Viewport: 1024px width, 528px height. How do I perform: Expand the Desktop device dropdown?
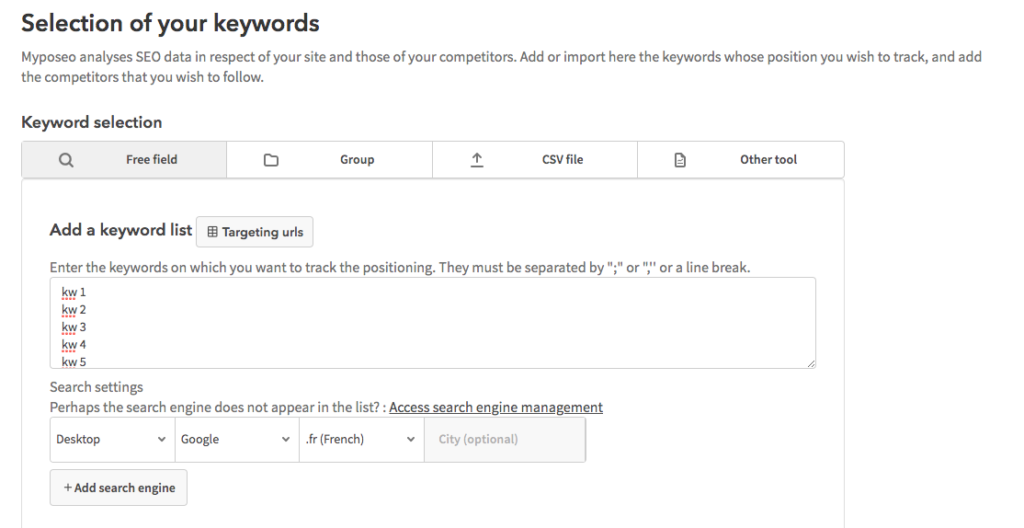click(112, 439)
